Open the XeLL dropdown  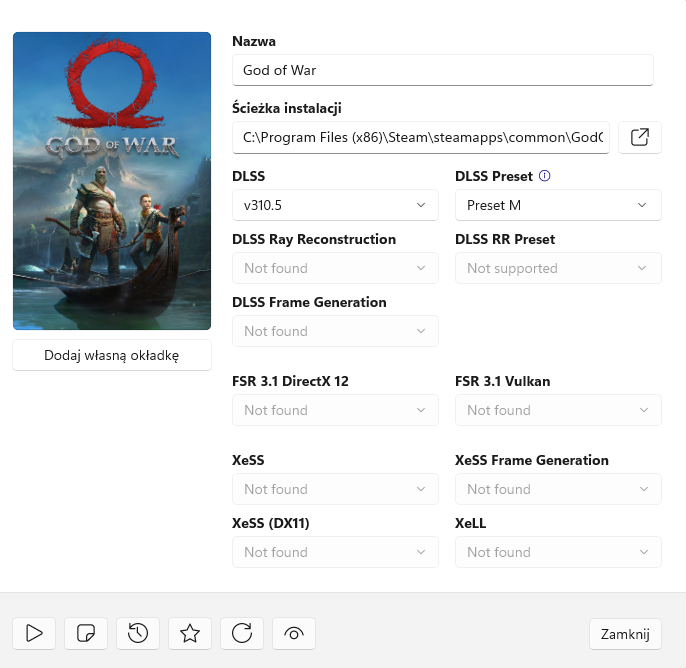coord(558,552)
